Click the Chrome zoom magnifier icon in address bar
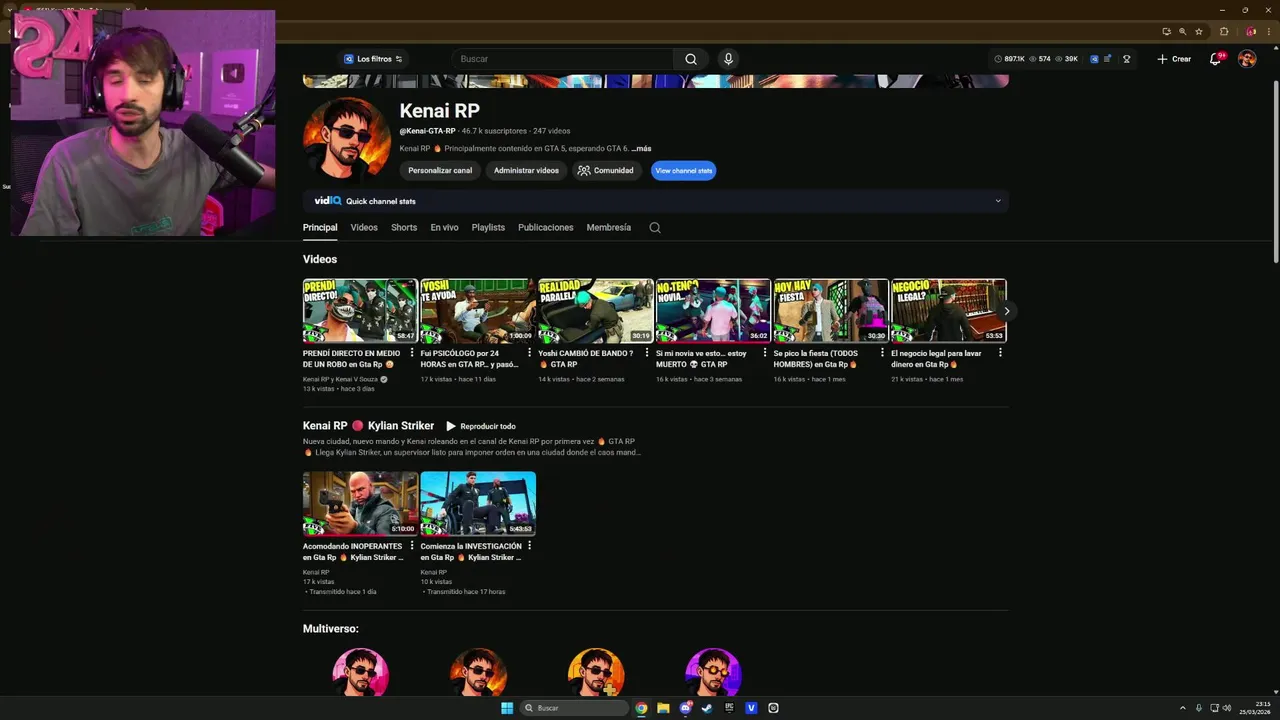This screenshot has width=1280, height=720. (1182, 31)
